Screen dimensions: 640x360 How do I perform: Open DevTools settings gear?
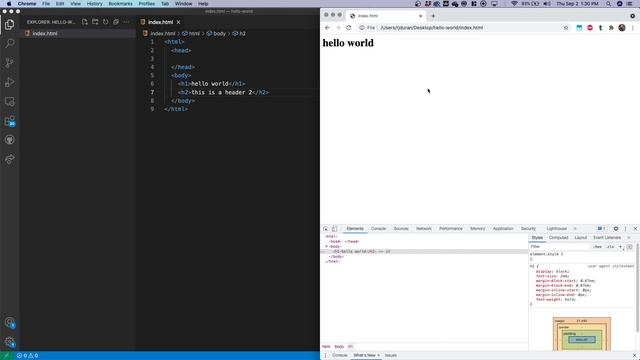point(616,229)
